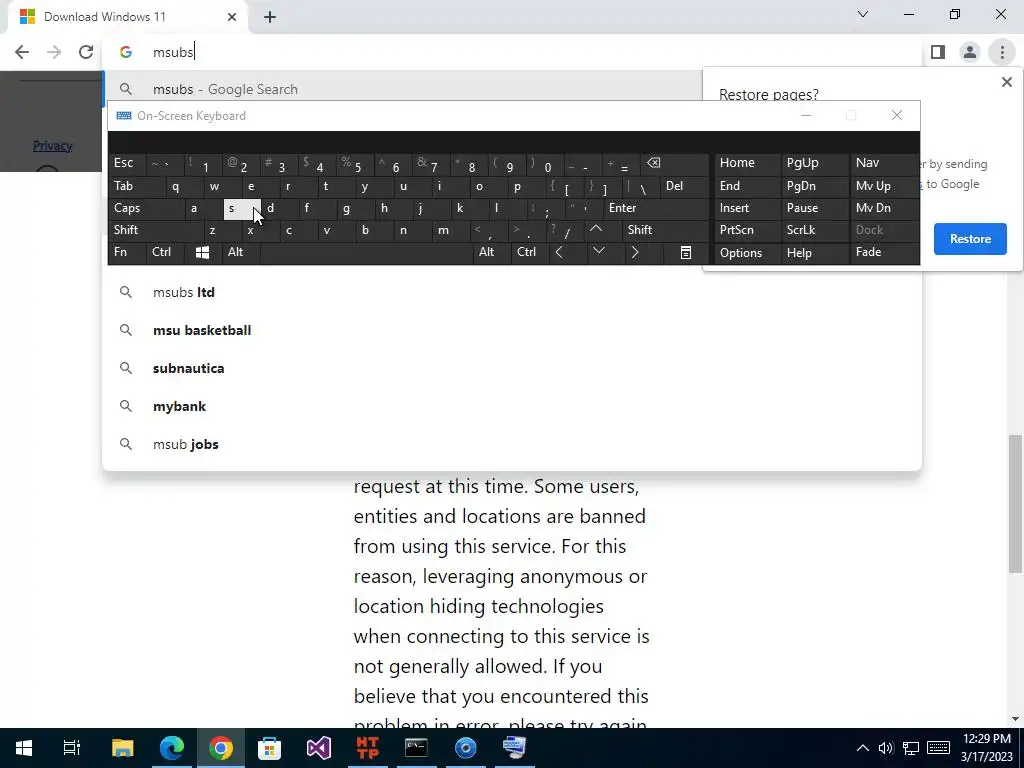This screenshot has width=1024, height=768.
Task: Click the volume speaker tray icon
Action: 886,748
